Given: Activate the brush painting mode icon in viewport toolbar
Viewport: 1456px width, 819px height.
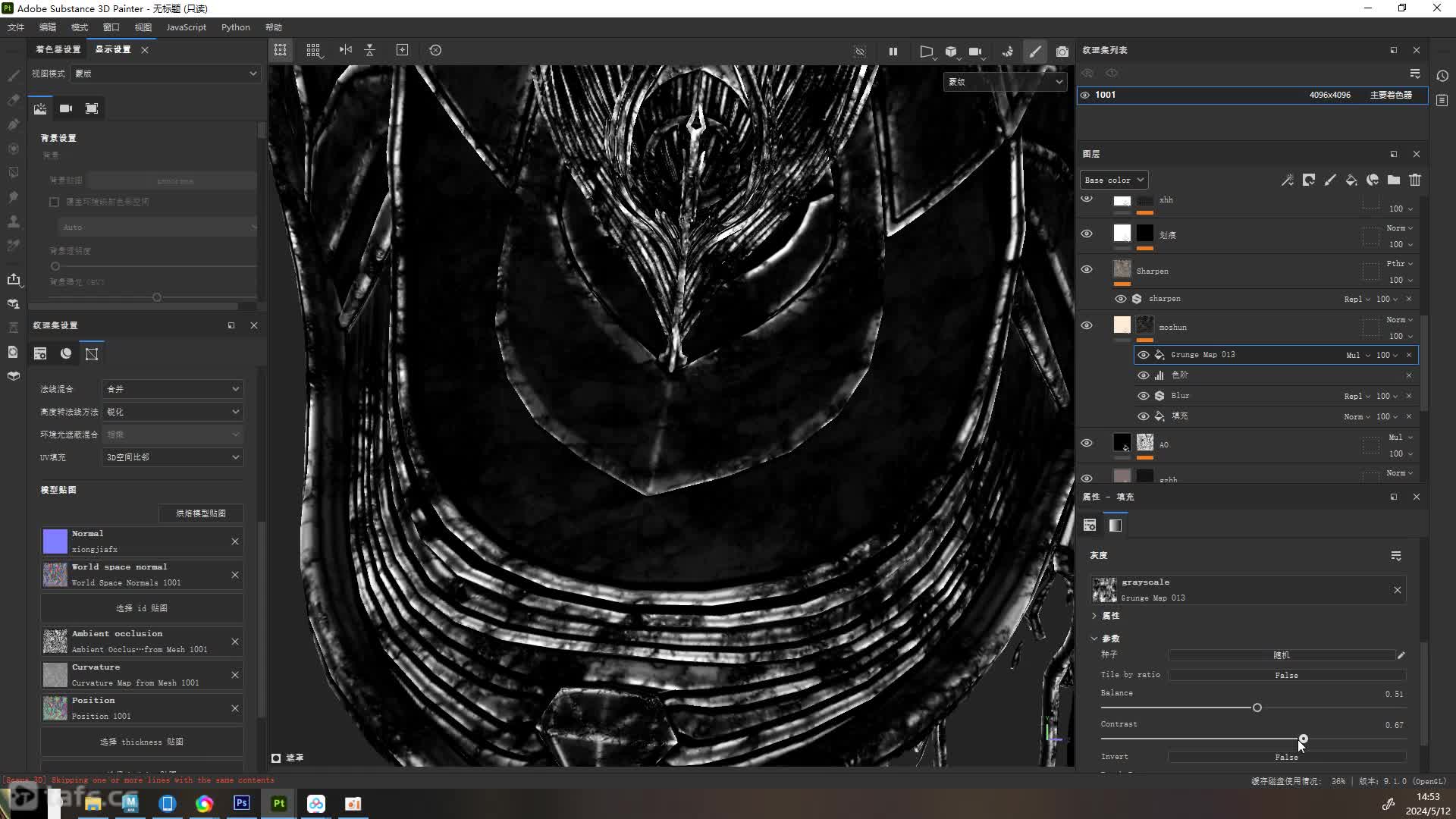Looking at the screenshot, I should coord(1035,52).
